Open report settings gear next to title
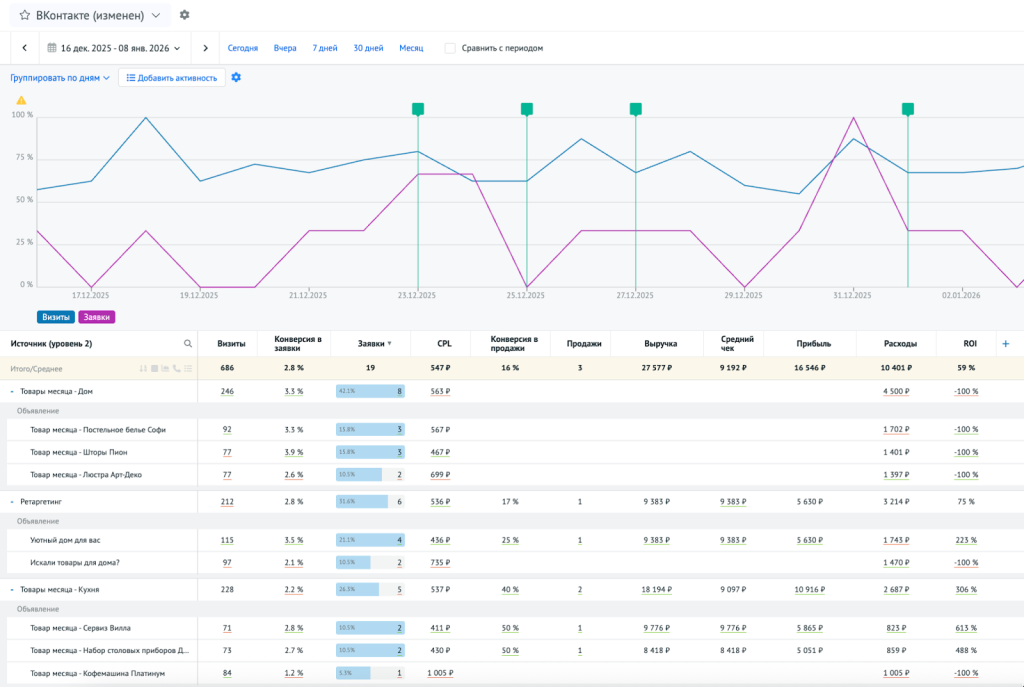 (x=184, y=16)
